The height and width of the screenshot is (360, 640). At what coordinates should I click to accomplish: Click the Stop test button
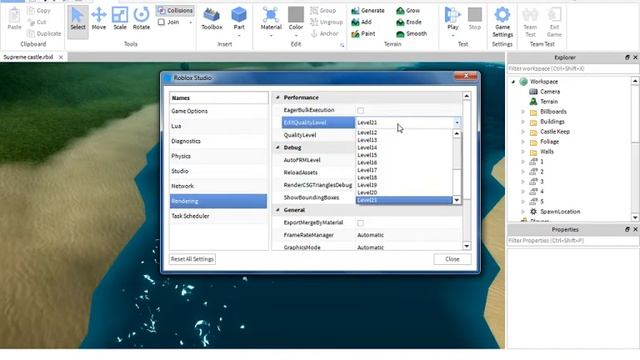(475, 19)
